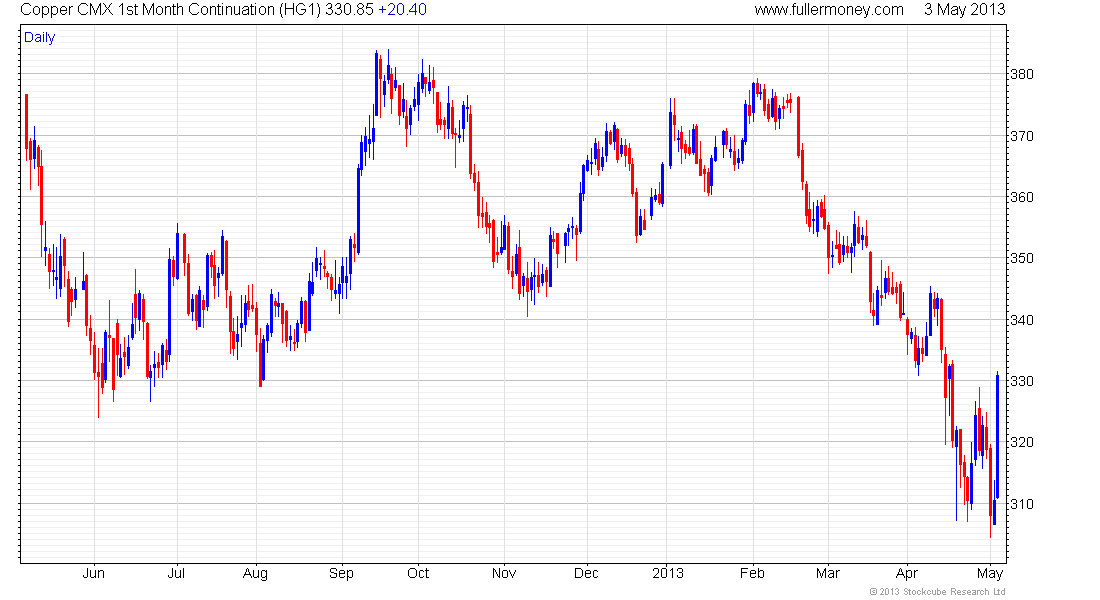Click the date '3 May 2013'
This screenshot has height=600, width=1100.
[x=965, y=10]
